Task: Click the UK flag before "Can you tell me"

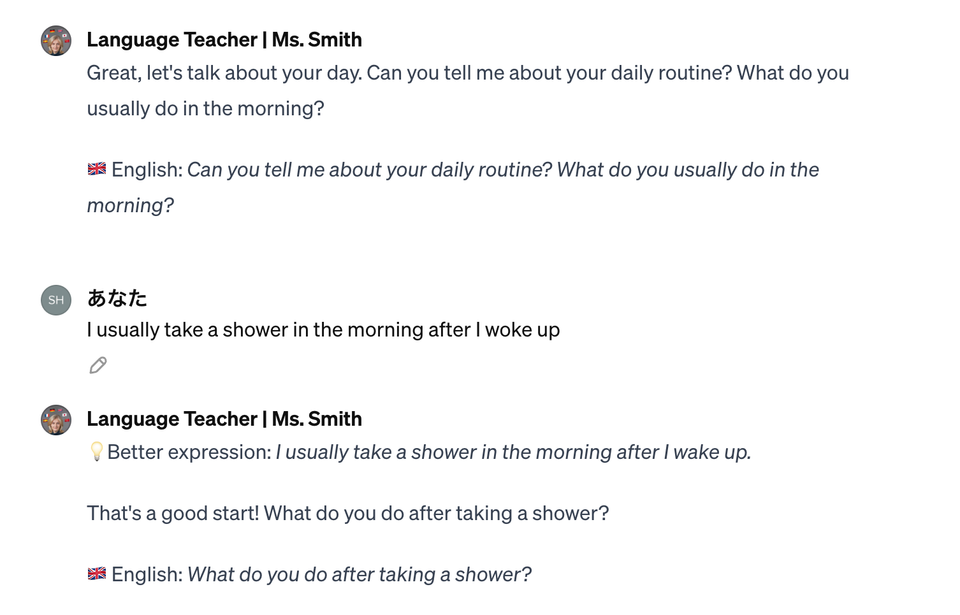Action: (x=97, y=169)
